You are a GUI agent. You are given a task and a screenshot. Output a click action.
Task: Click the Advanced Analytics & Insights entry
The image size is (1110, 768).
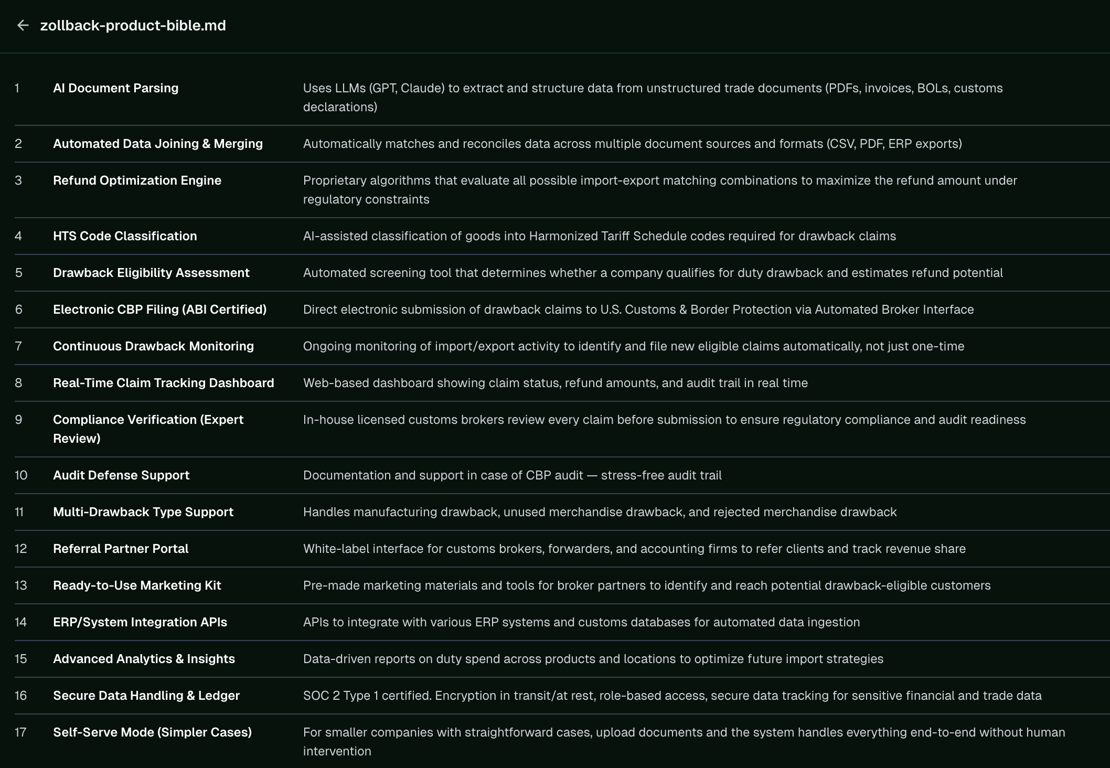tap(144, 659)
